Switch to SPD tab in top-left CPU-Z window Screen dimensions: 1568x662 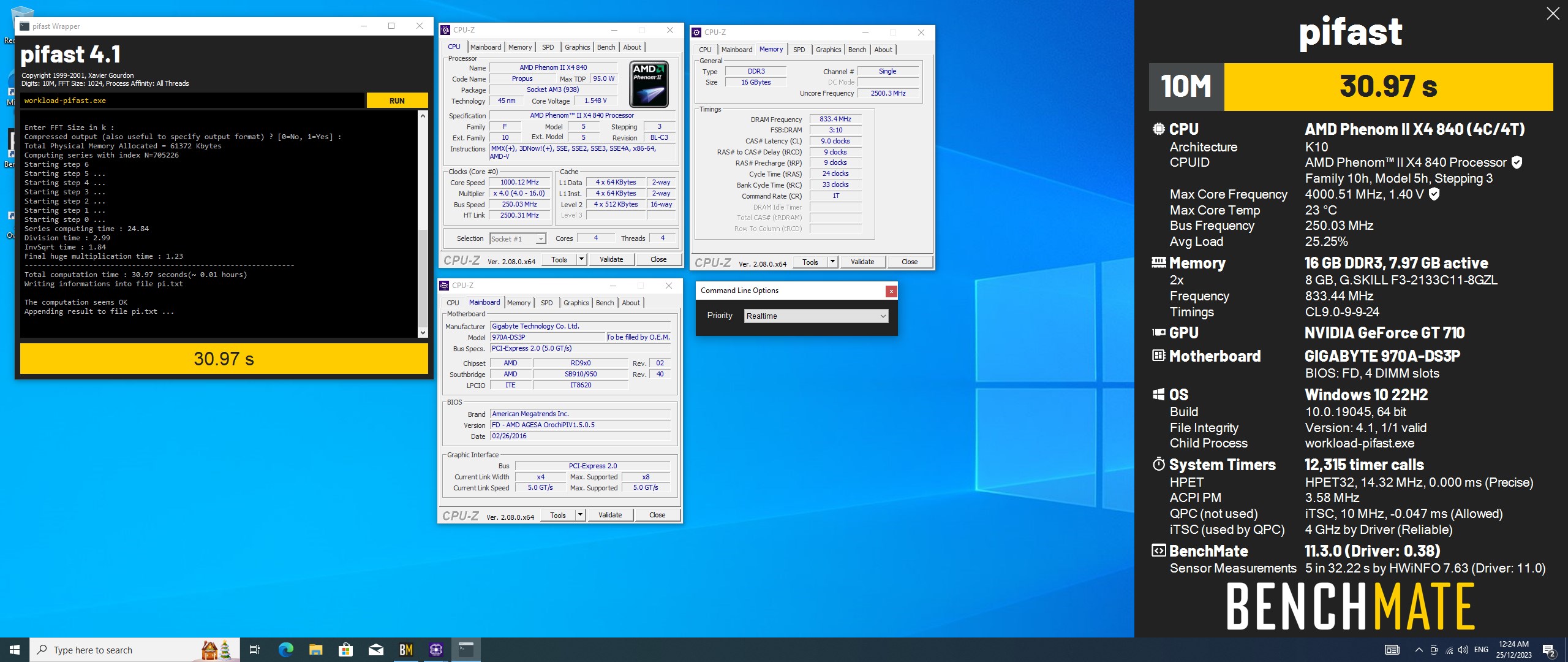click(548, 47)
